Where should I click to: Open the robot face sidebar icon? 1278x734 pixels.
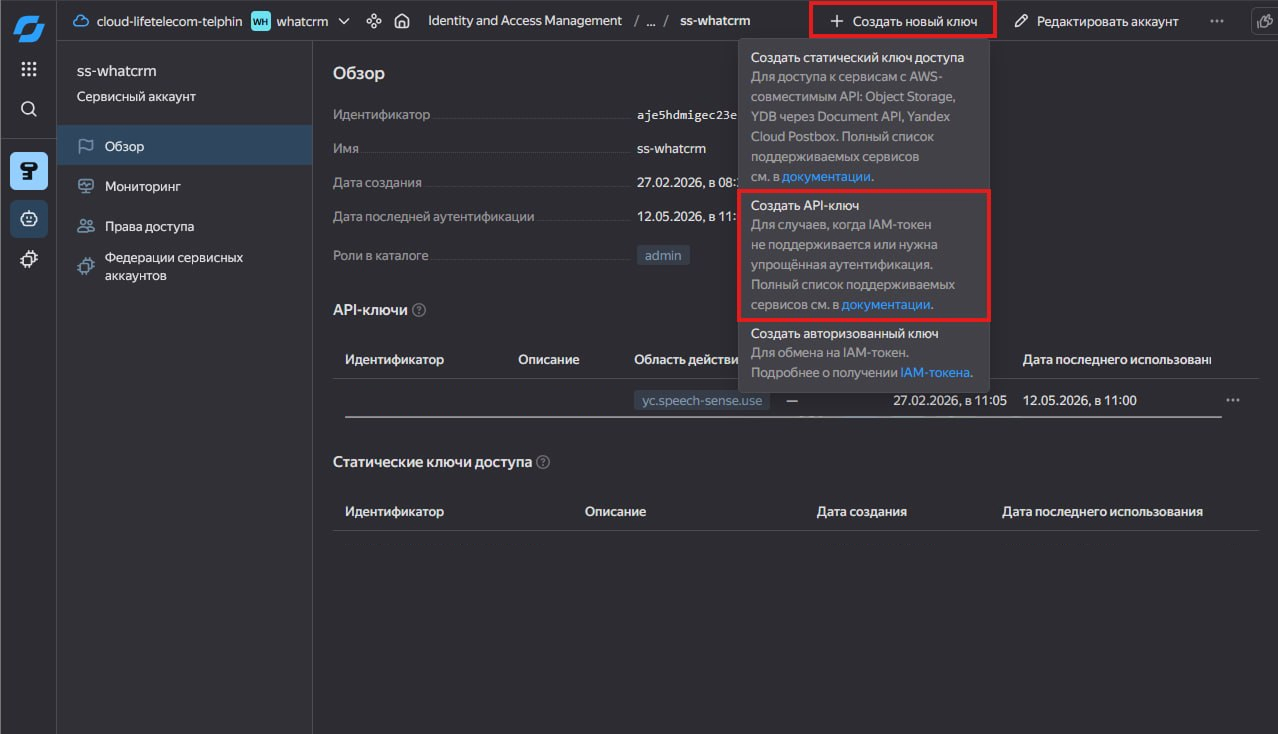point(28,218)
